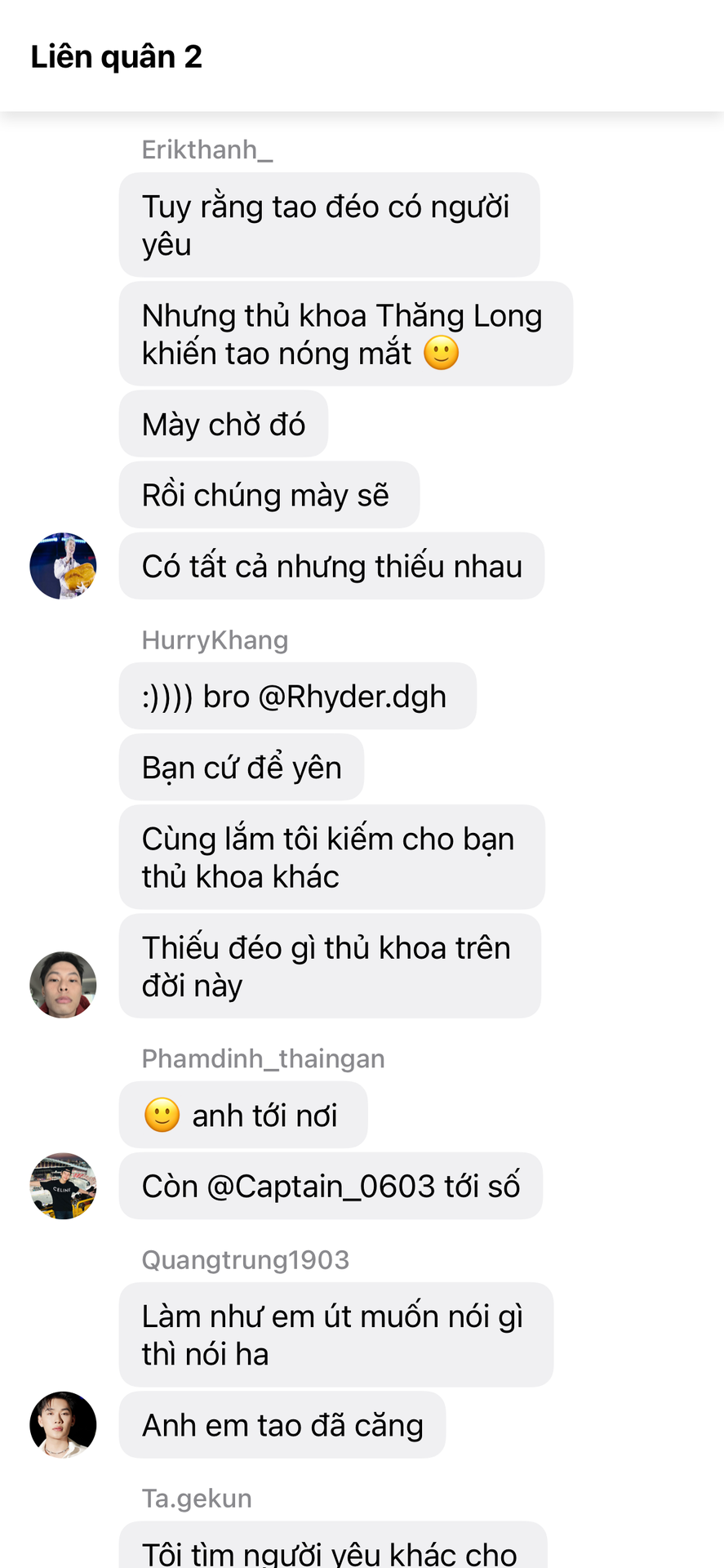Tap the Erikthanh_ sender name
724x1568 pixels.
[x=207, y=149]
